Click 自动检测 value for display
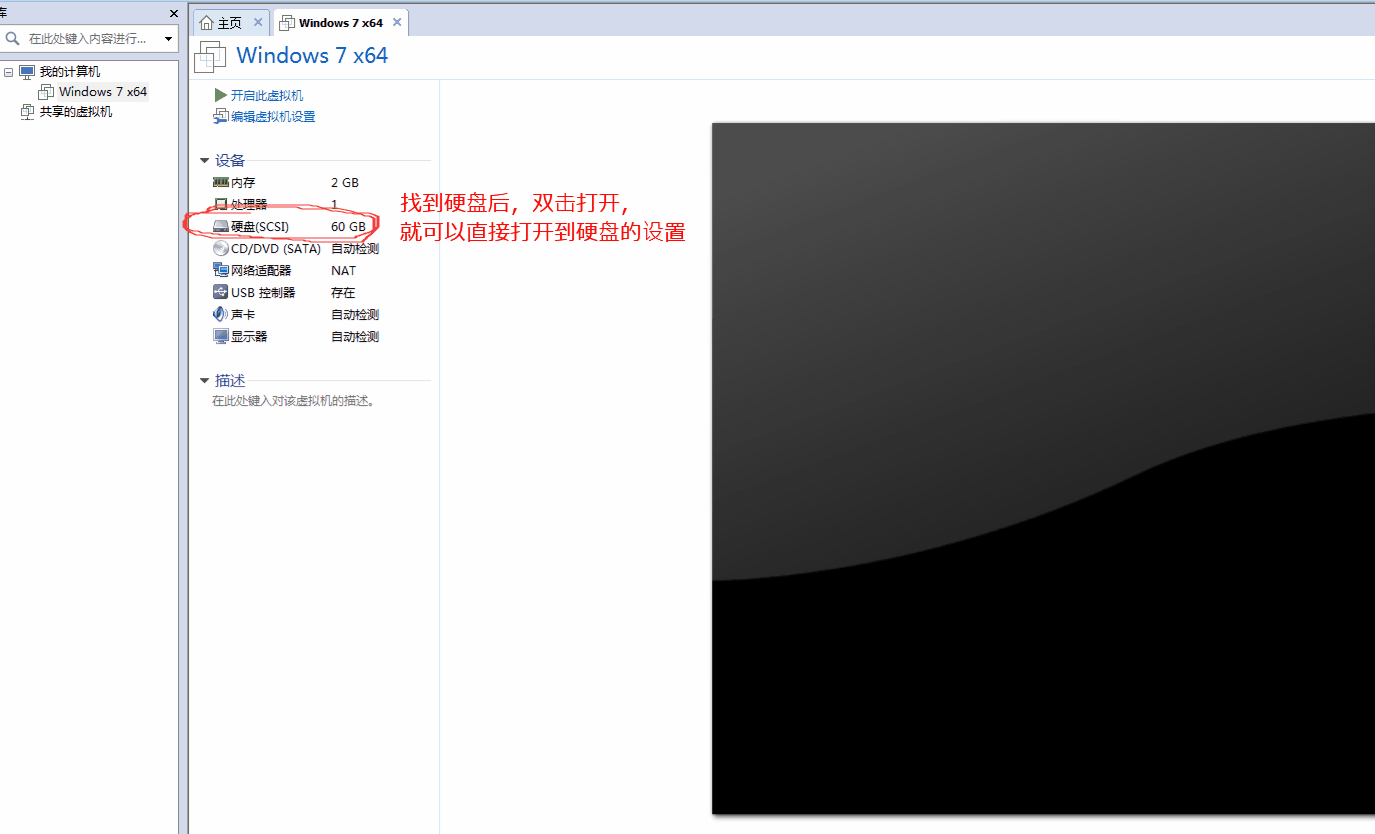Screen dimensions: 1375x834 [x=355, y=337]
